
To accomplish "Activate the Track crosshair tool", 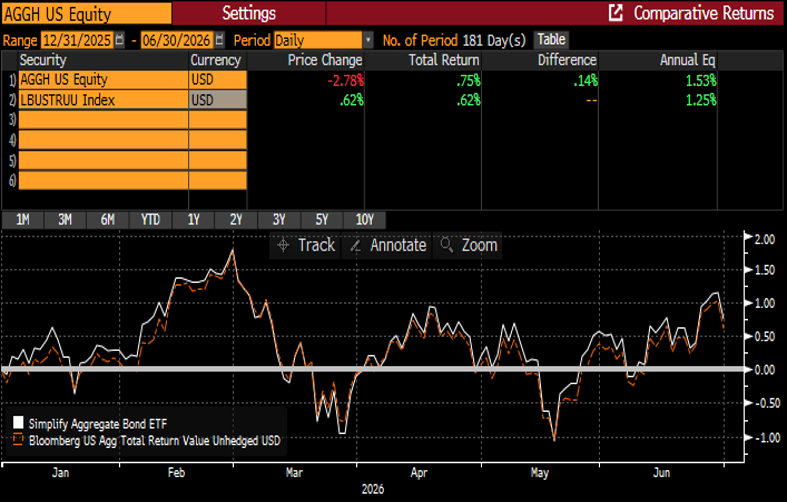I will [x=283, y=245].
